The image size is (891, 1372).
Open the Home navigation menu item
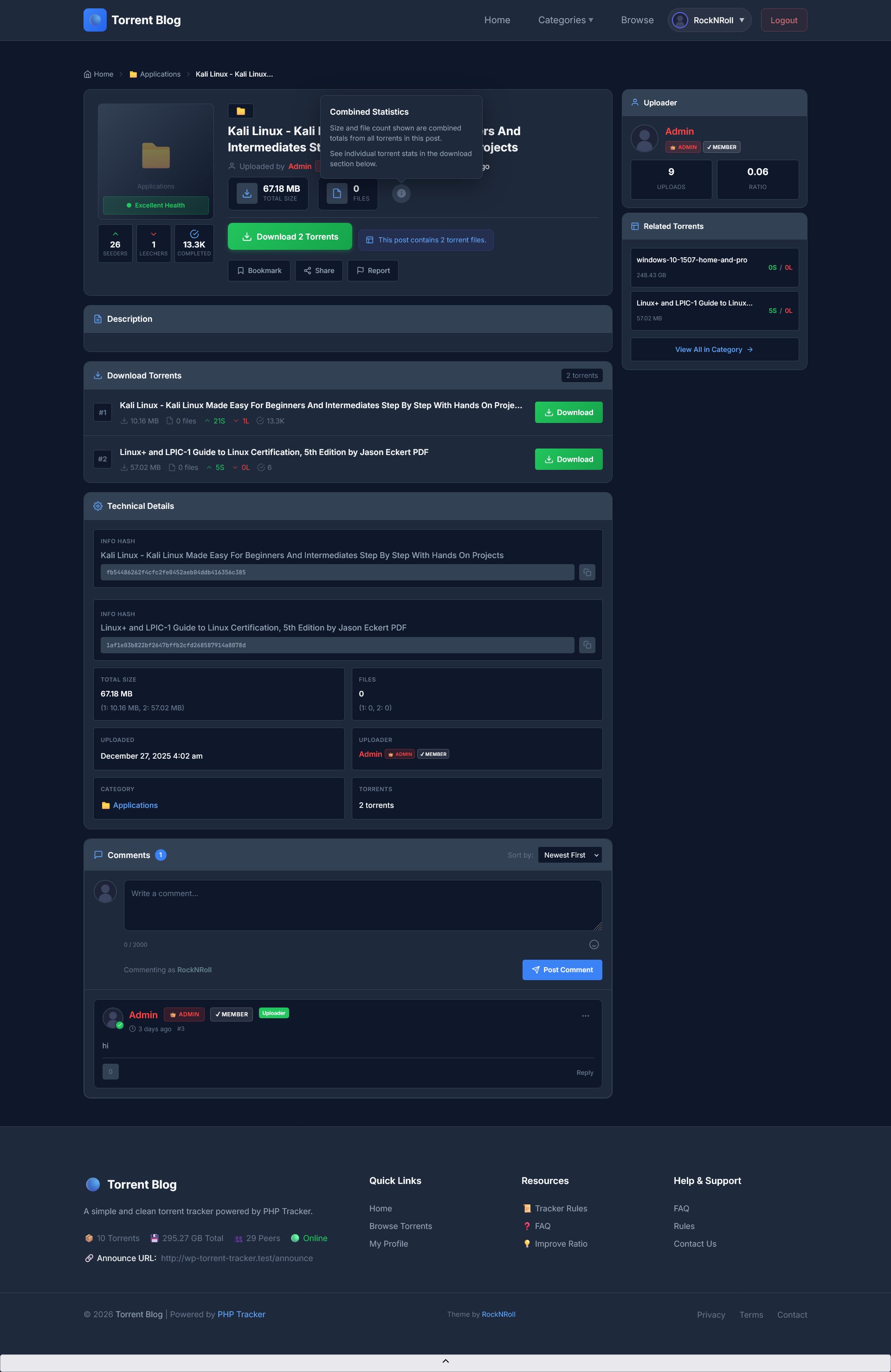click(497, 20)
